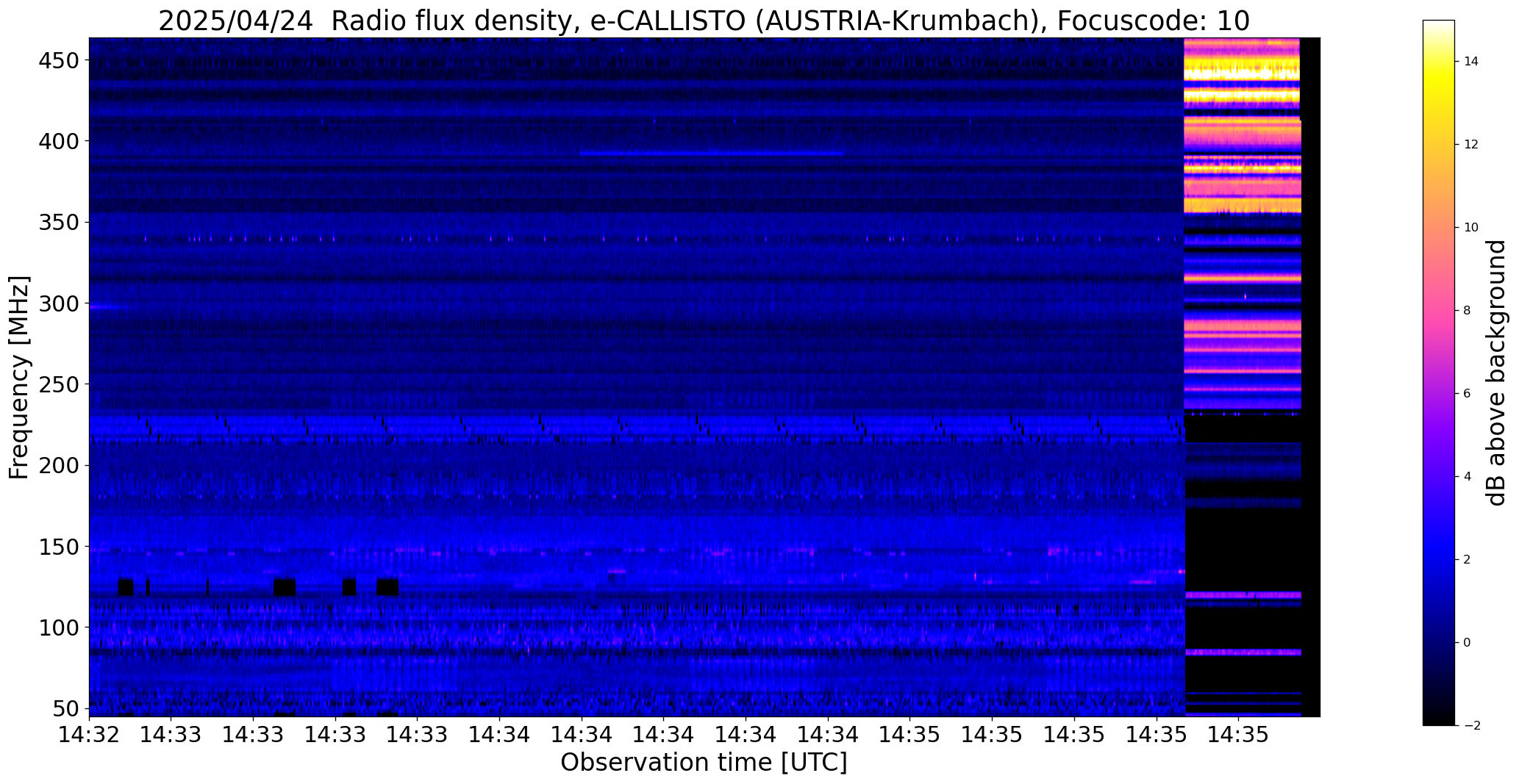Screen dimensions: 1519x784
Task: Click the 100 frequency tick label
Action: [x=59, y=628]
